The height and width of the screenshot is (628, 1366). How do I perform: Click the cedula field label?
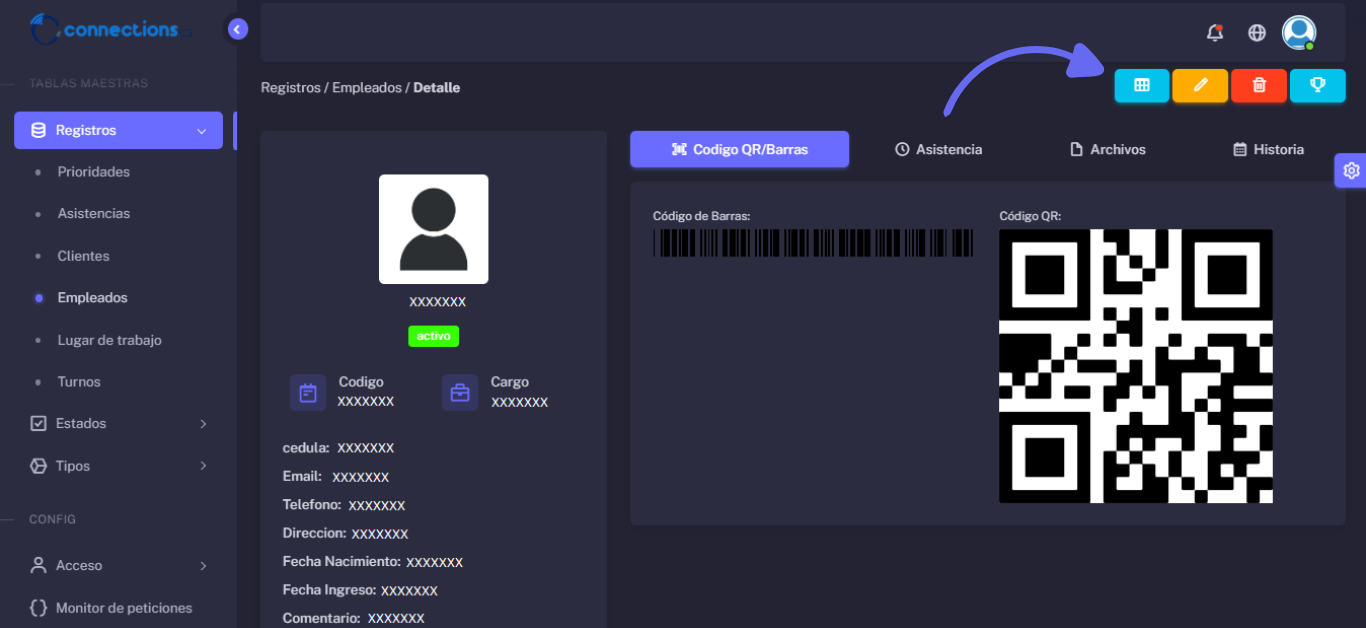pyautogui.click(x=306, y=447)
